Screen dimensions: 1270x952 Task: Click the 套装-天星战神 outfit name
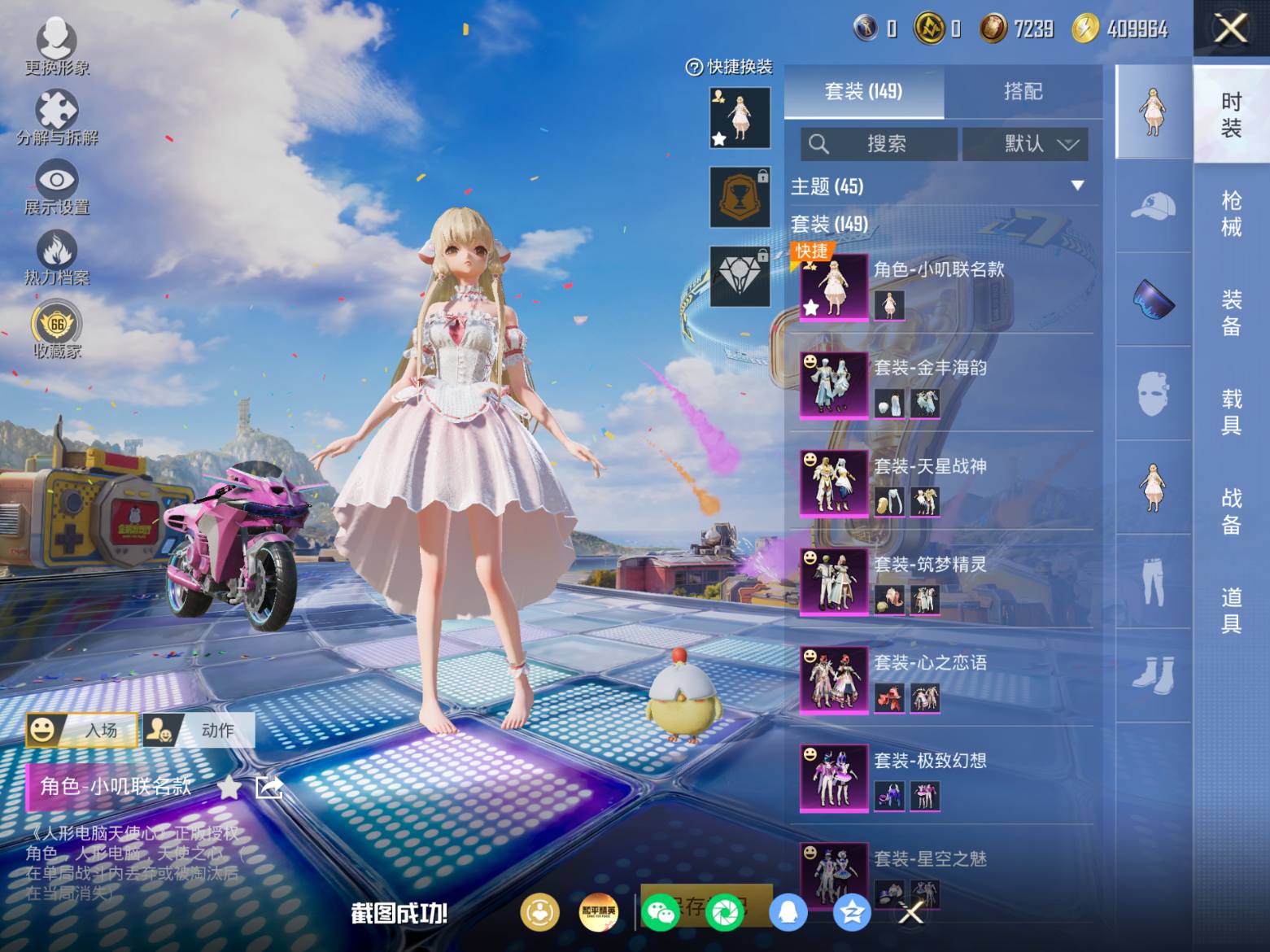pyautogui.click(x=930, y=466)
